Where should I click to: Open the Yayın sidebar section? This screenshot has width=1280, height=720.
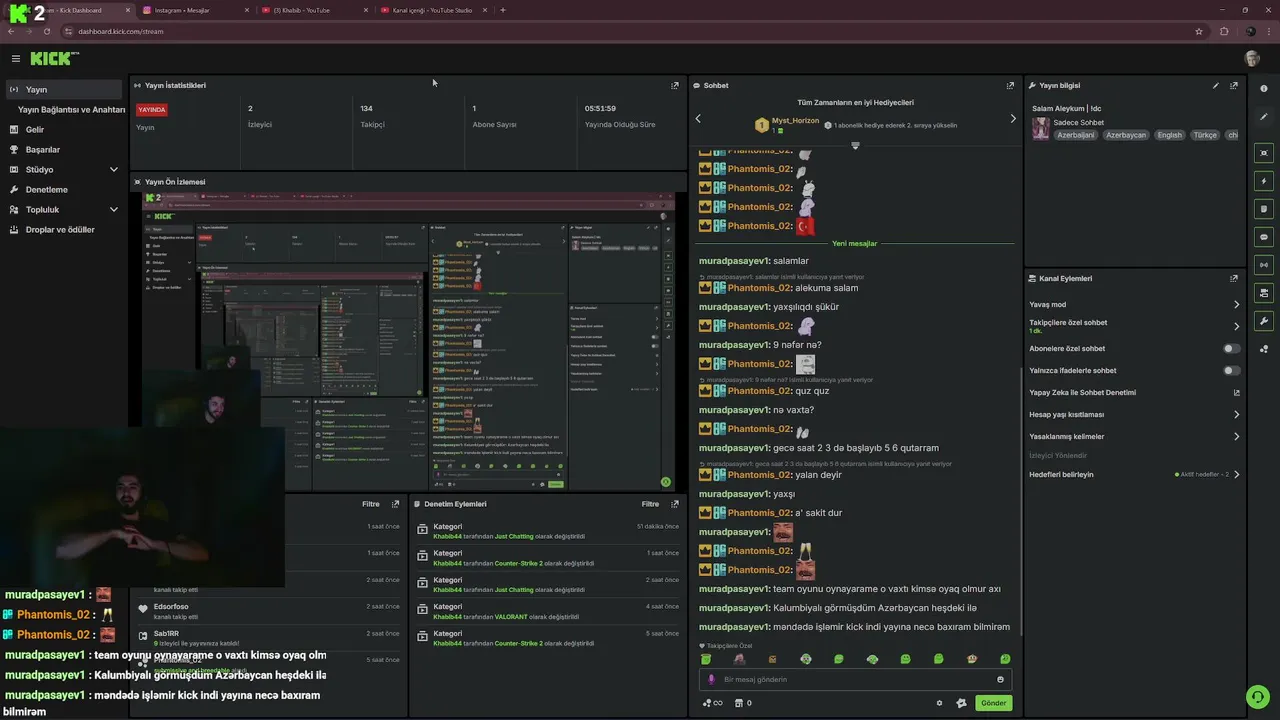click(64, 89)
